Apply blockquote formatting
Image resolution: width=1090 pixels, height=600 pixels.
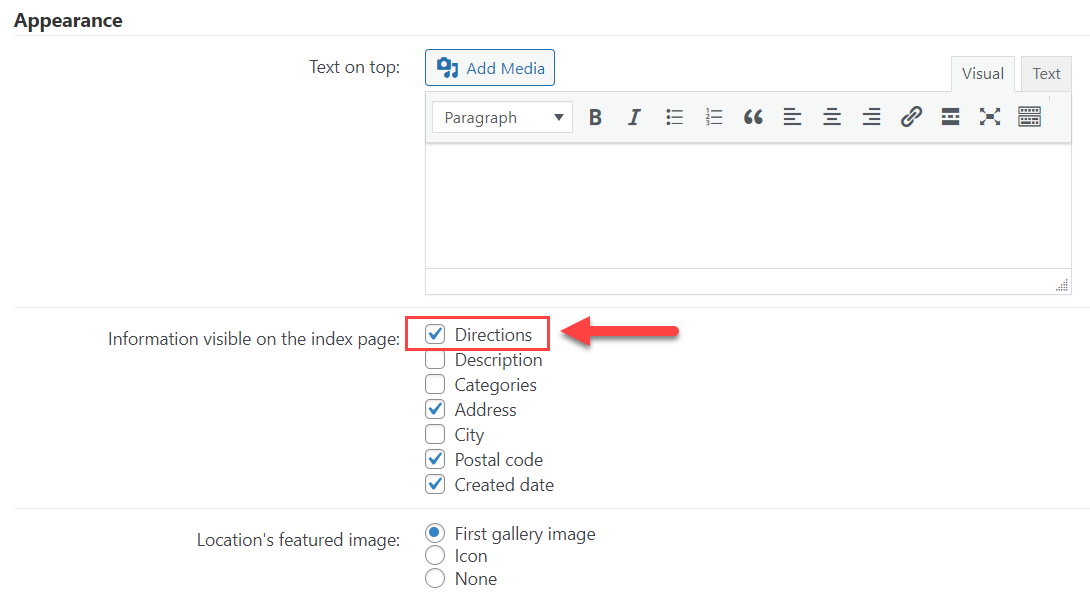click(753, 117)
